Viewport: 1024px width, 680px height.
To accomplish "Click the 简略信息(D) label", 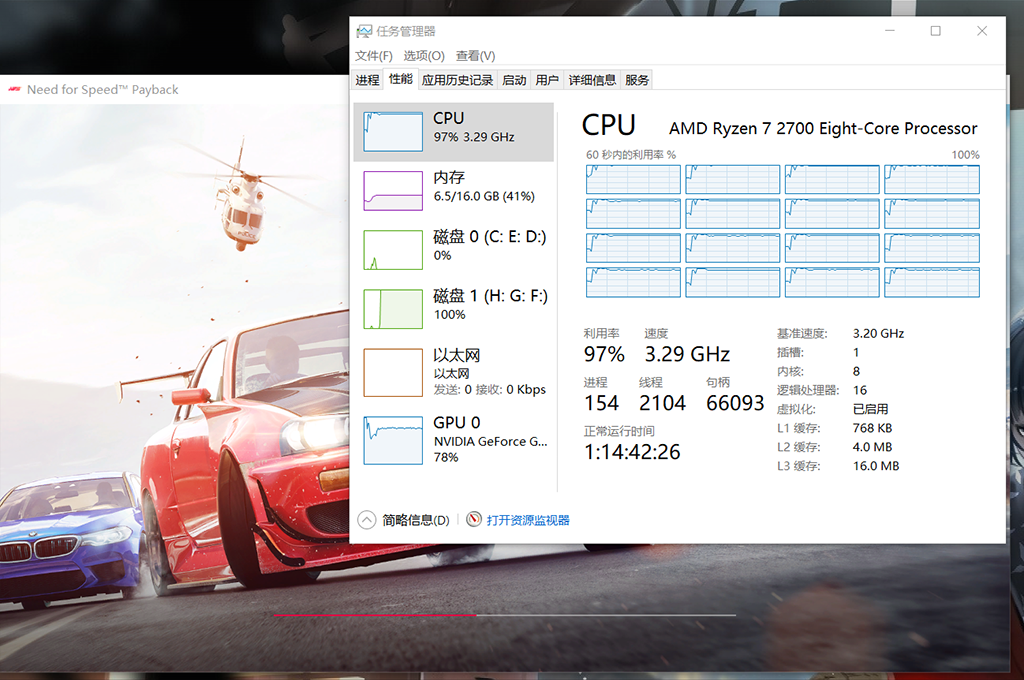I will pos(416,520).
